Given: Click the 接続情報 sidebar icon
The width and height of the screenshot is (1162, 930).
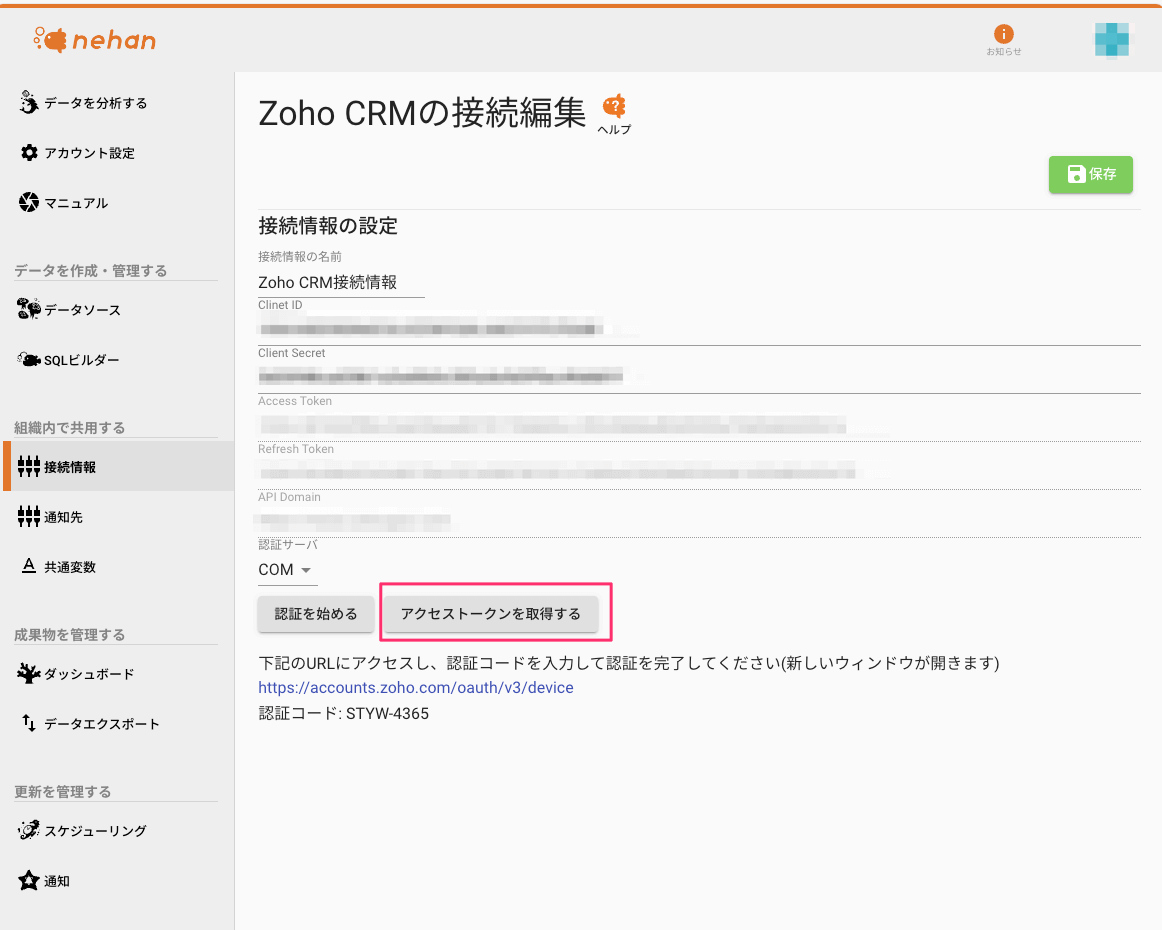Looking at the screenshot, I should (29, 466).
